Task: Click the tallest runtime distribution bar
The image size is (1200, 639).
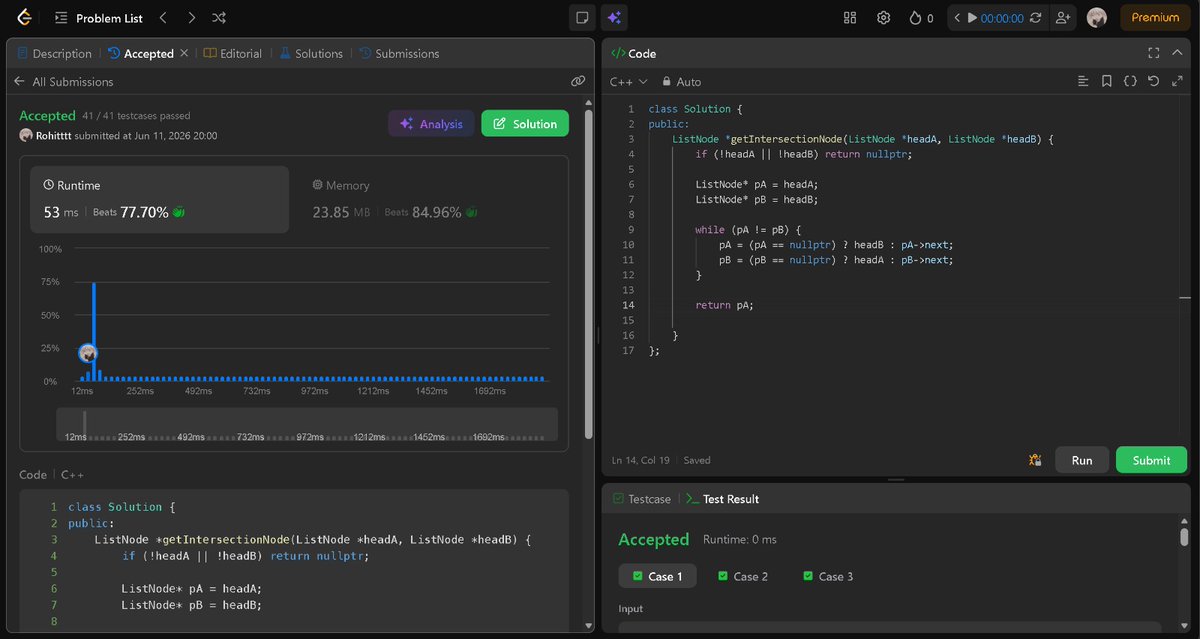Action: point(94,331)
